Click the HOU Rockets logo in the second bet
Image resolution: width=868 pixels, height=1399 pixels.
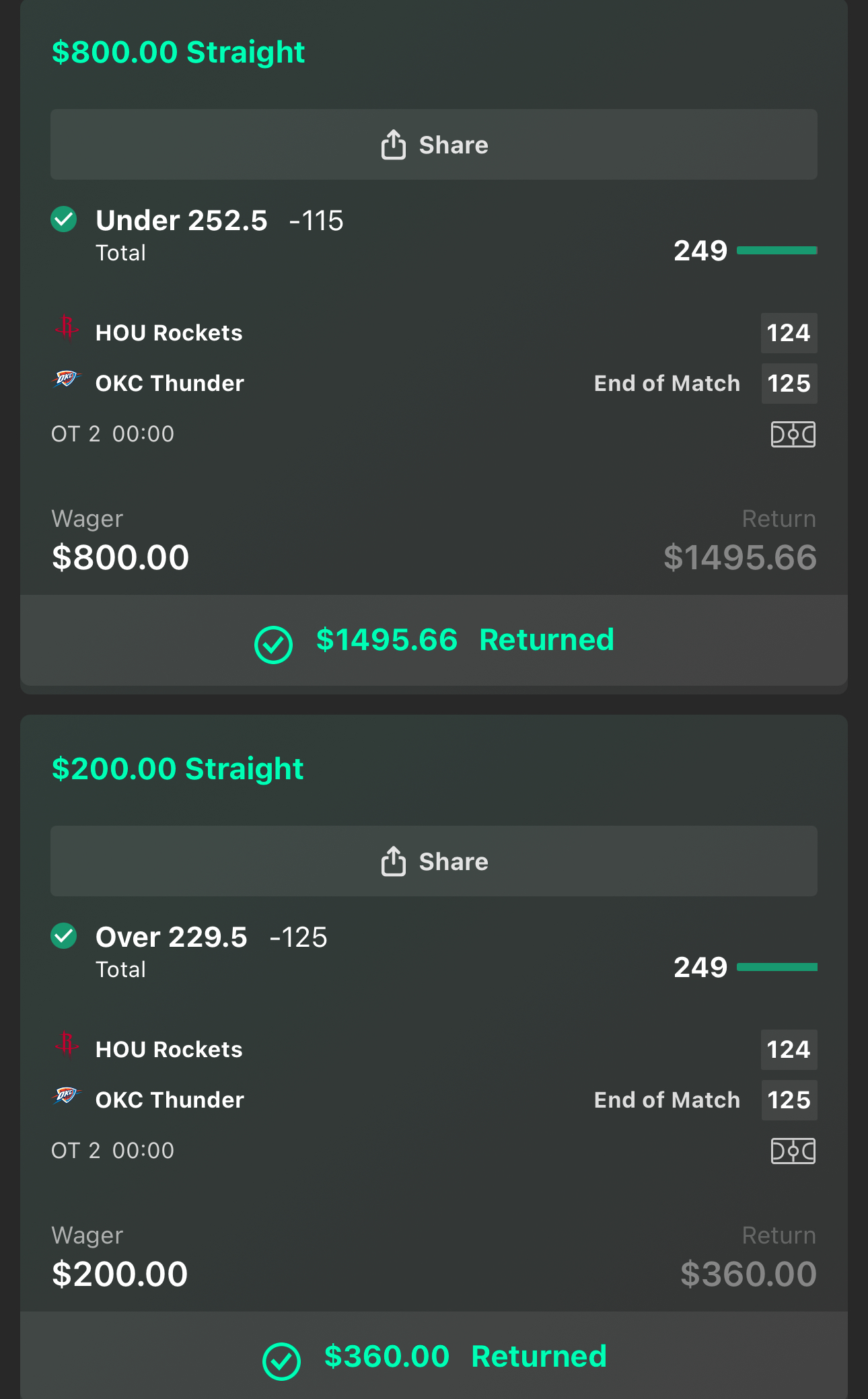pyautogui.click(x=67, y=1045)
